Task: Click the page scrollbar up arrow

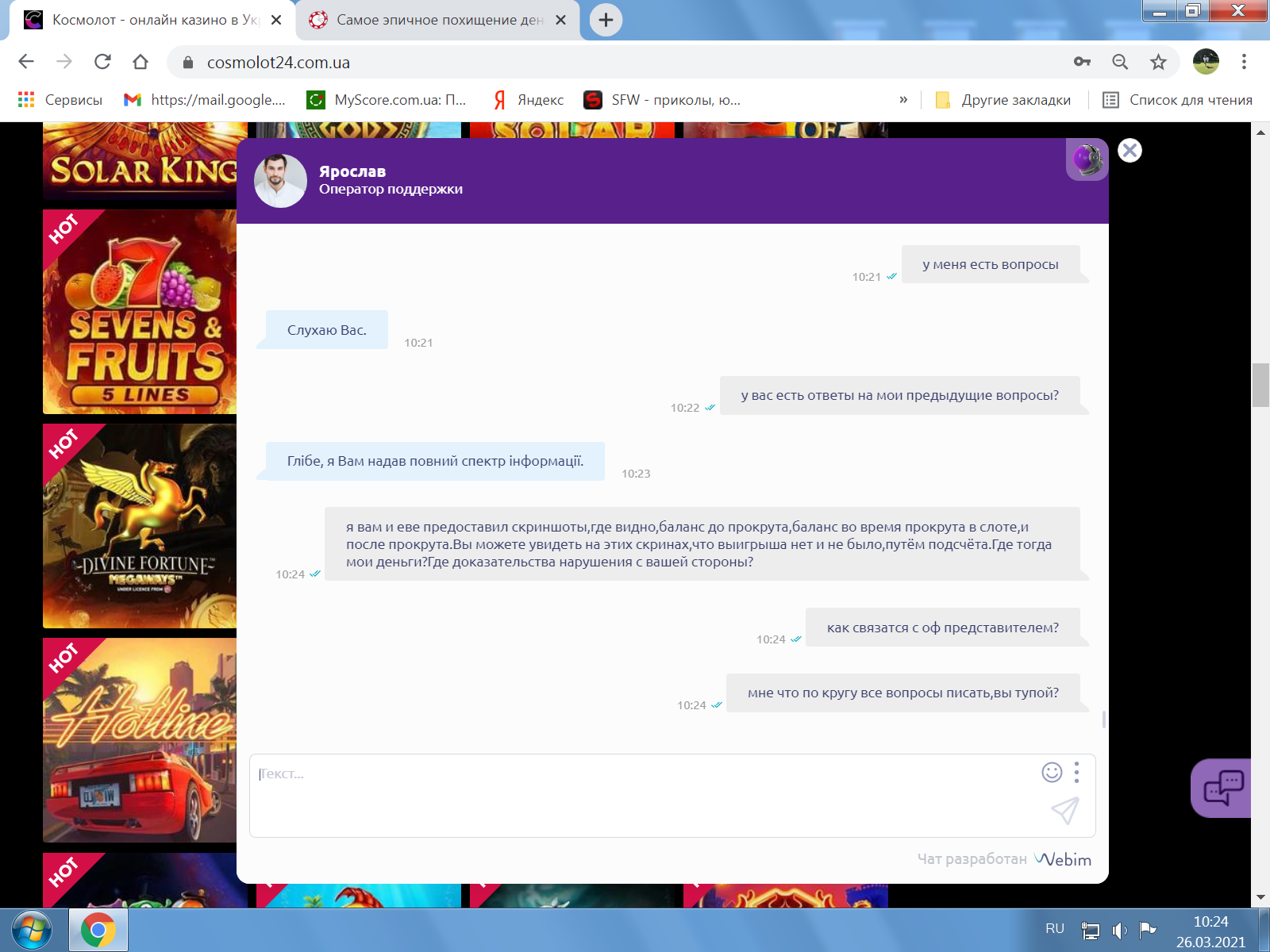Action: [x=1260, y=132]
